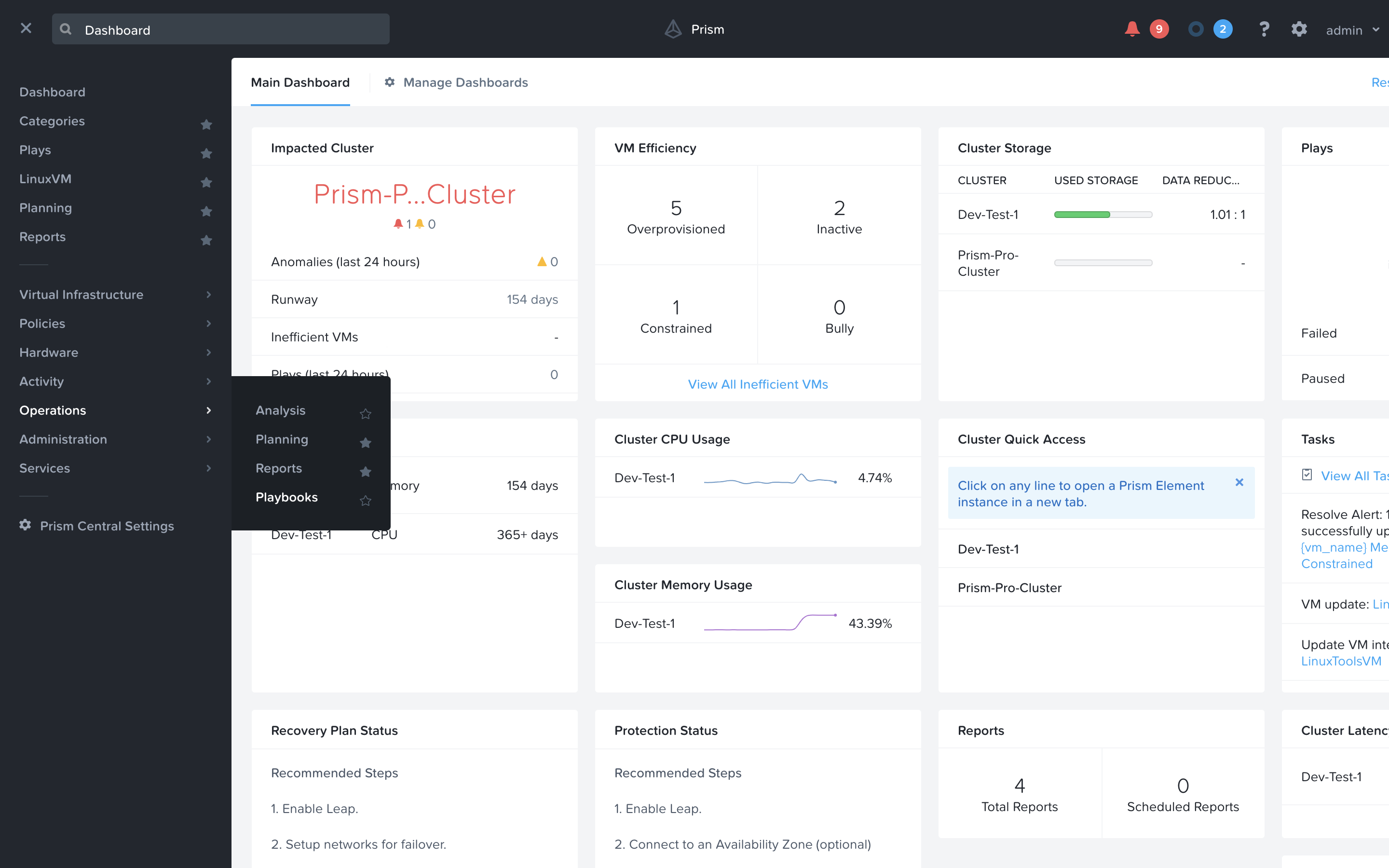
Task: Open the LinuxToolsVM task link
Action: (1341, 661)
